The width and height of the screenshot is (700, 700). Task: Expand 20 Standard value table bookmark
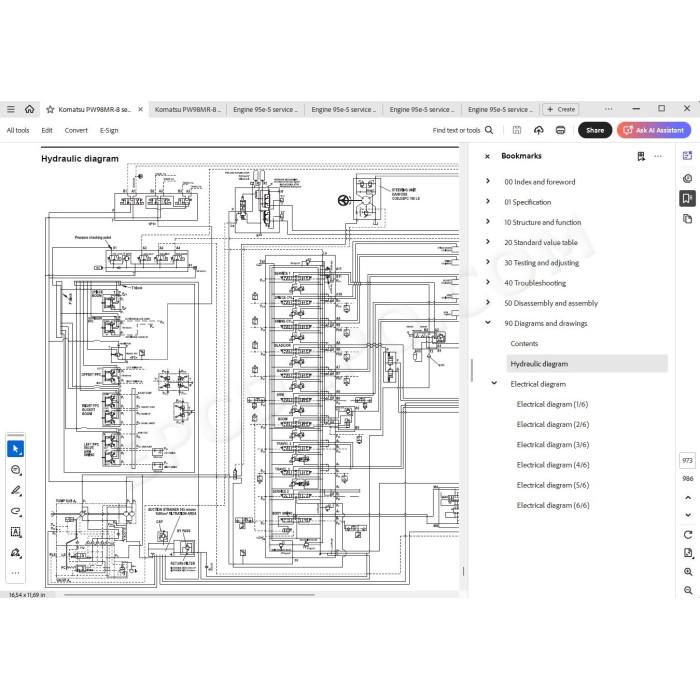click(488, 242)
